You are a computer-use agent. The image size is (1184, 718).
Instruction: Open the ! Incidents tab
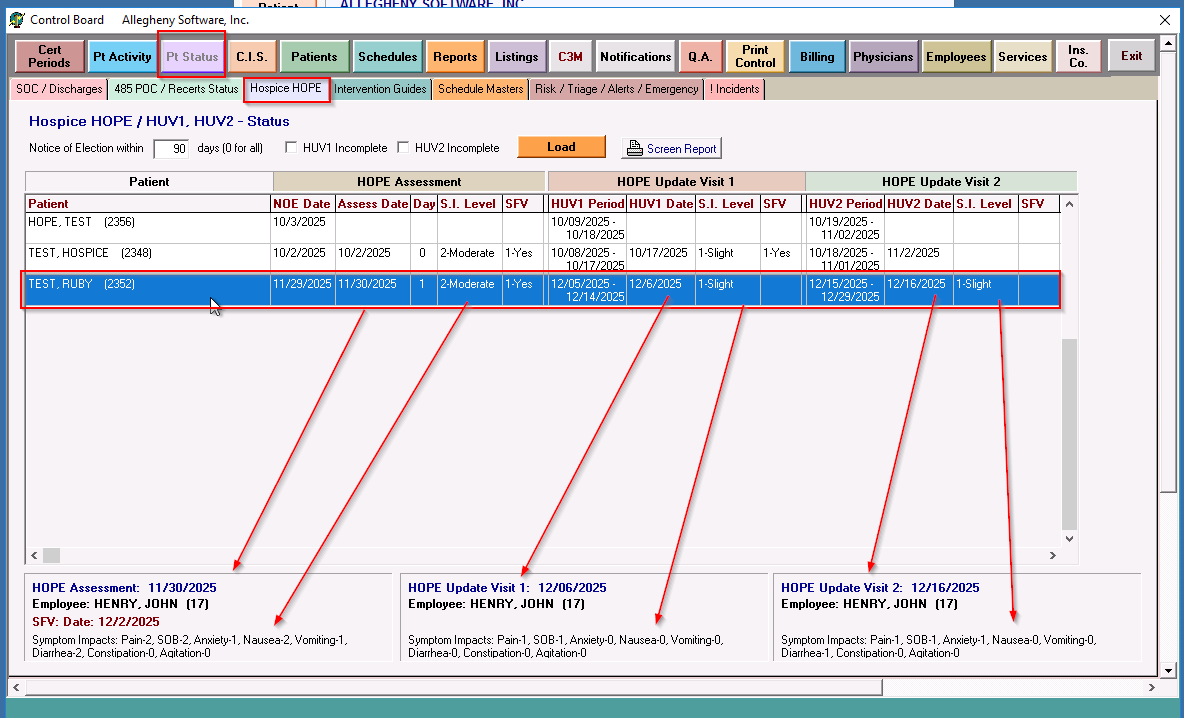[x=734, y=89]
